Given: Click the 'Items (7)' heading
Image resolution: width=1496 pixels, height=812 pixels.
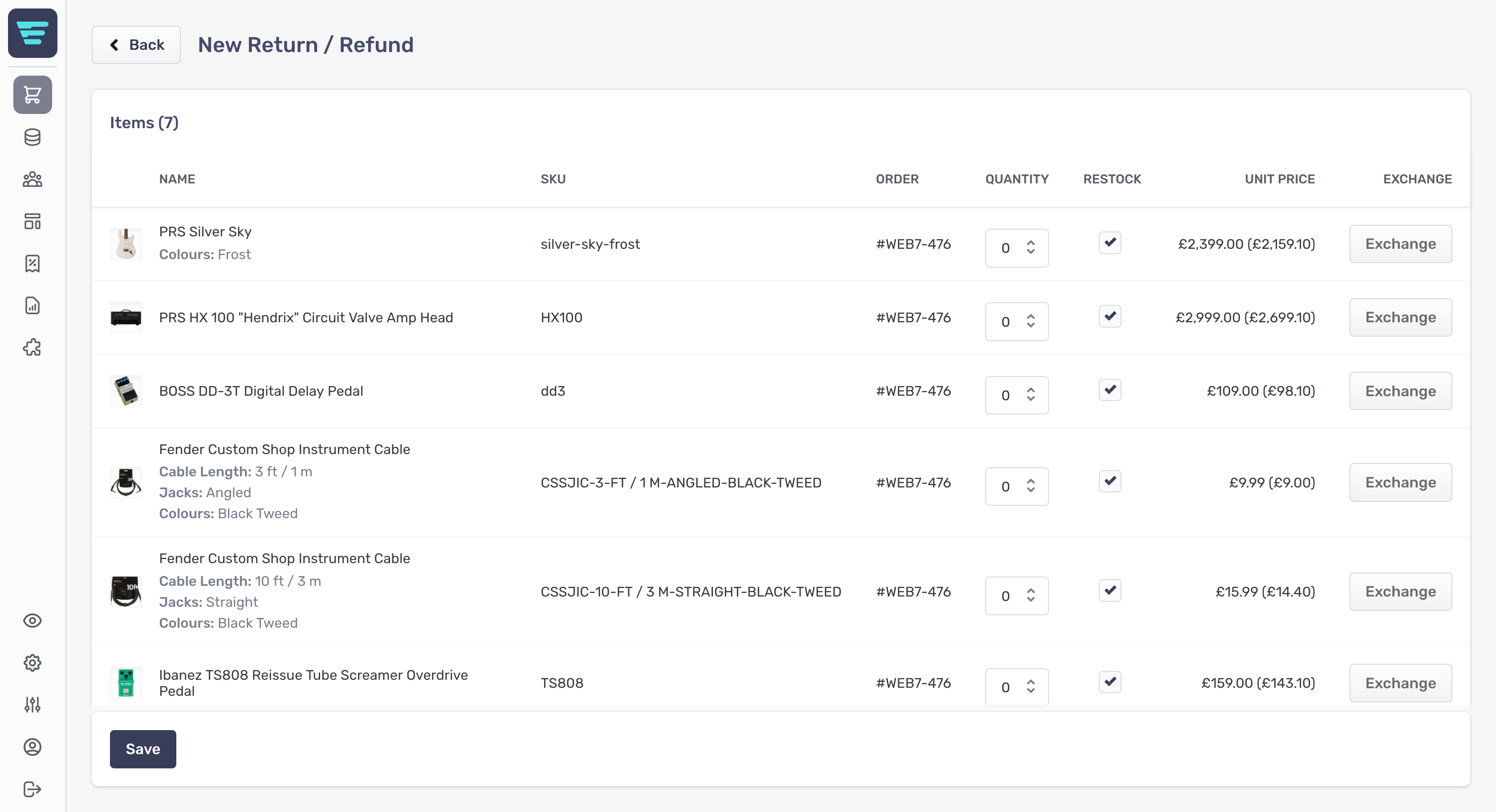Looking at the screenshot, I should 144,122.
